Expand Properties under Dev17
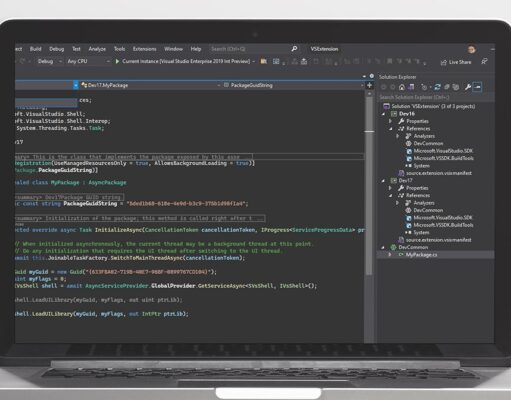This screenshot has width=511, height=400. (391, 188)
